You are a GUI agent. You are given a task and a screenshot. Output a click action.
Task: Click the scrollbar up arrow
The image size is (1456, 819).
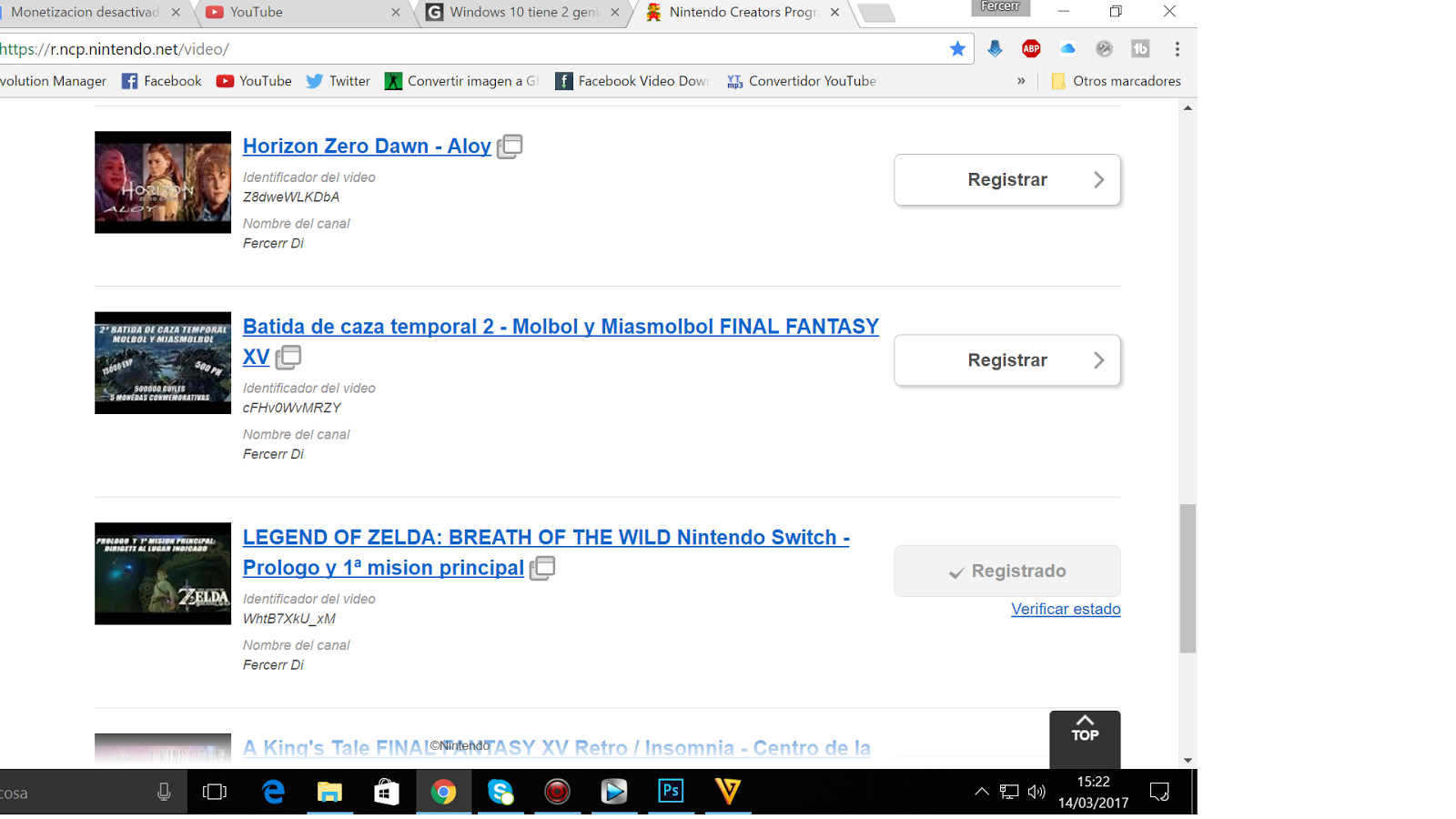click(1188, 108)
